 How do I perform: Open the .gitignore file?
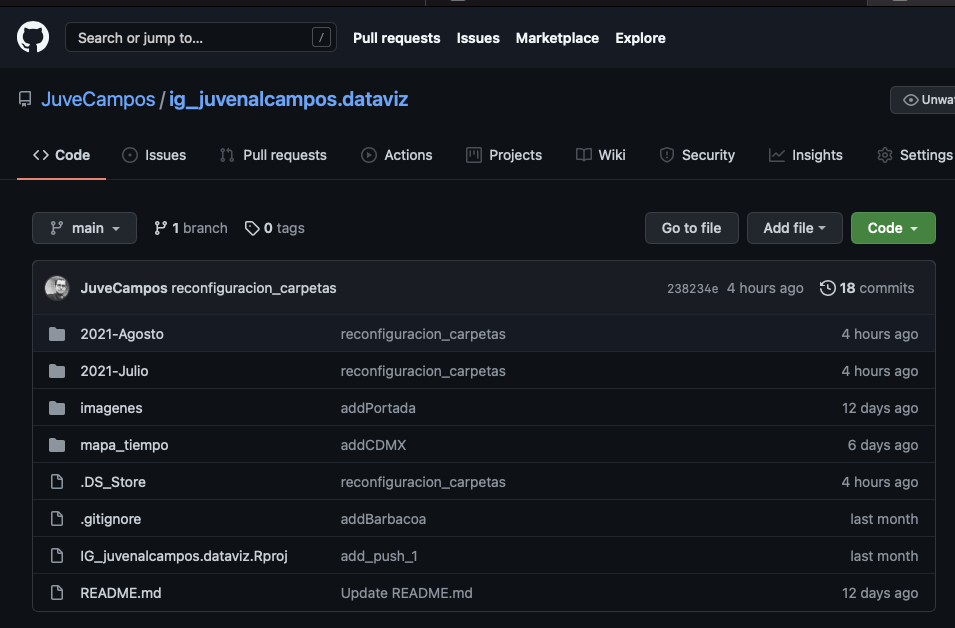111,519
